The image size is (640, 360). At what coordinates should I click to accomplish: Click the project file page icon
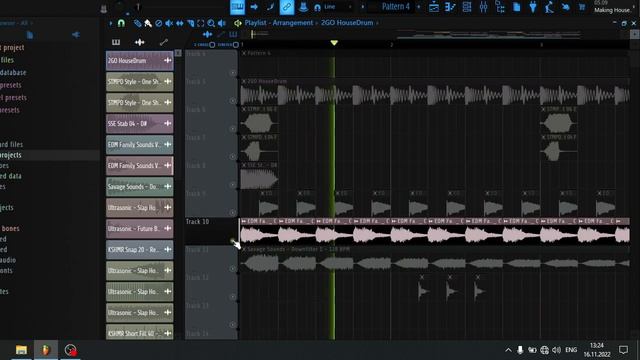(516, 7)
